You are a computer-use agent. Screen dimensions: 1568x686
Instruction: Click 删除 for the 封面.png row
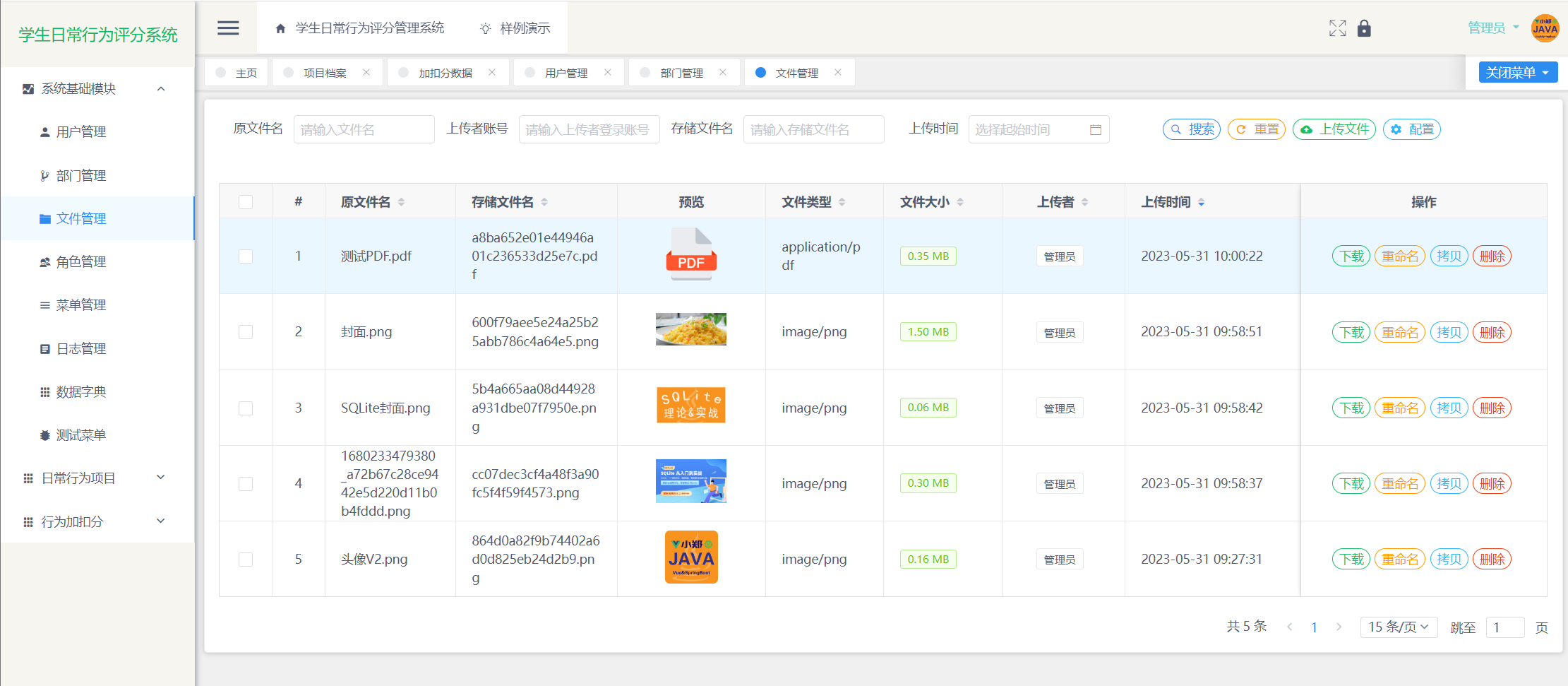pos(1492,332)
